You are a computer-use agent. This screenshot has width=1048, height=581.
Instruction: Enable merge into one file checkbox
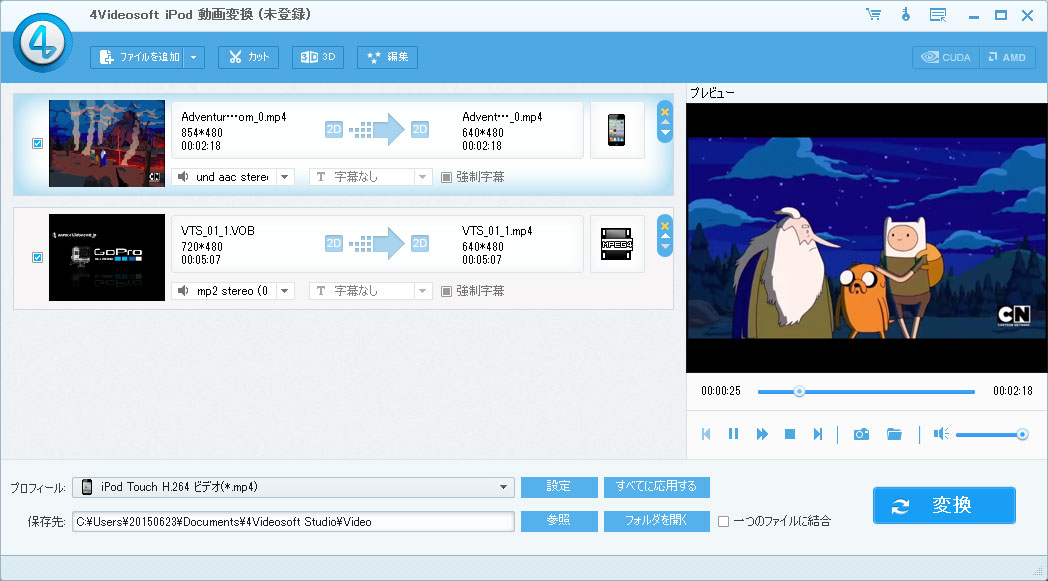coord(723,521)
